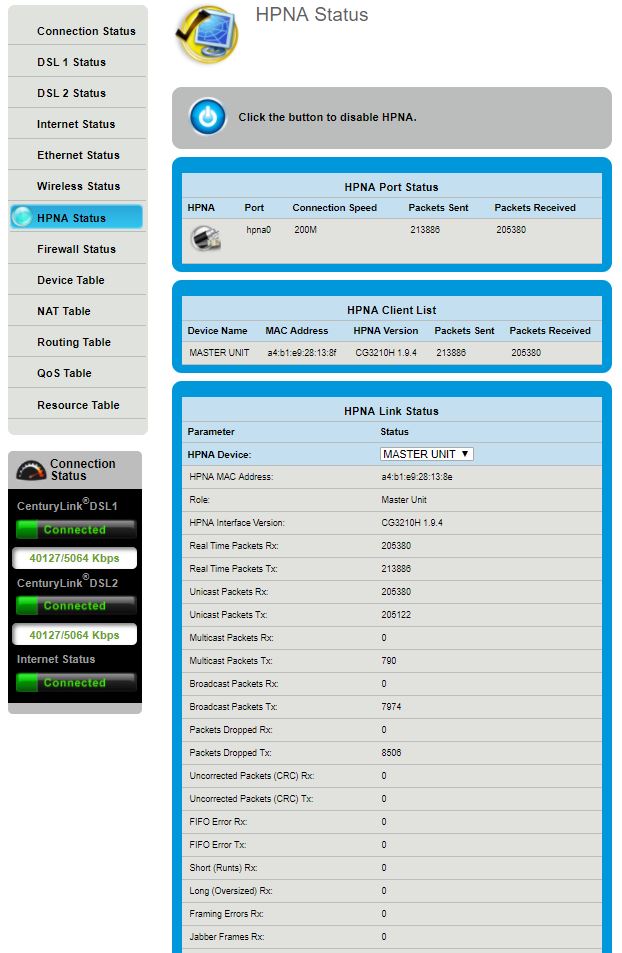
Task: Show the NAT Table
Action: 64,311
